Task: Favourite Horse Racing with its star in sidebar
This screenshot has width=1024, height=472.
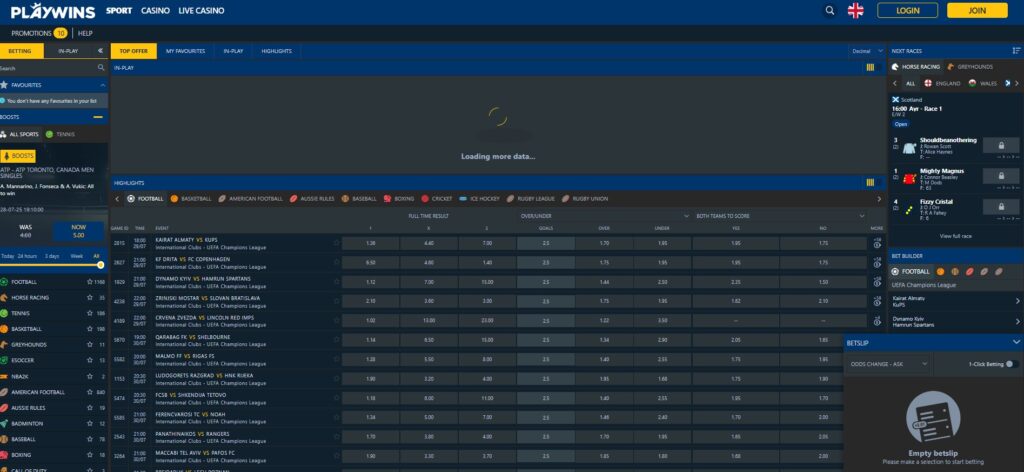Action: click(89, 298)
